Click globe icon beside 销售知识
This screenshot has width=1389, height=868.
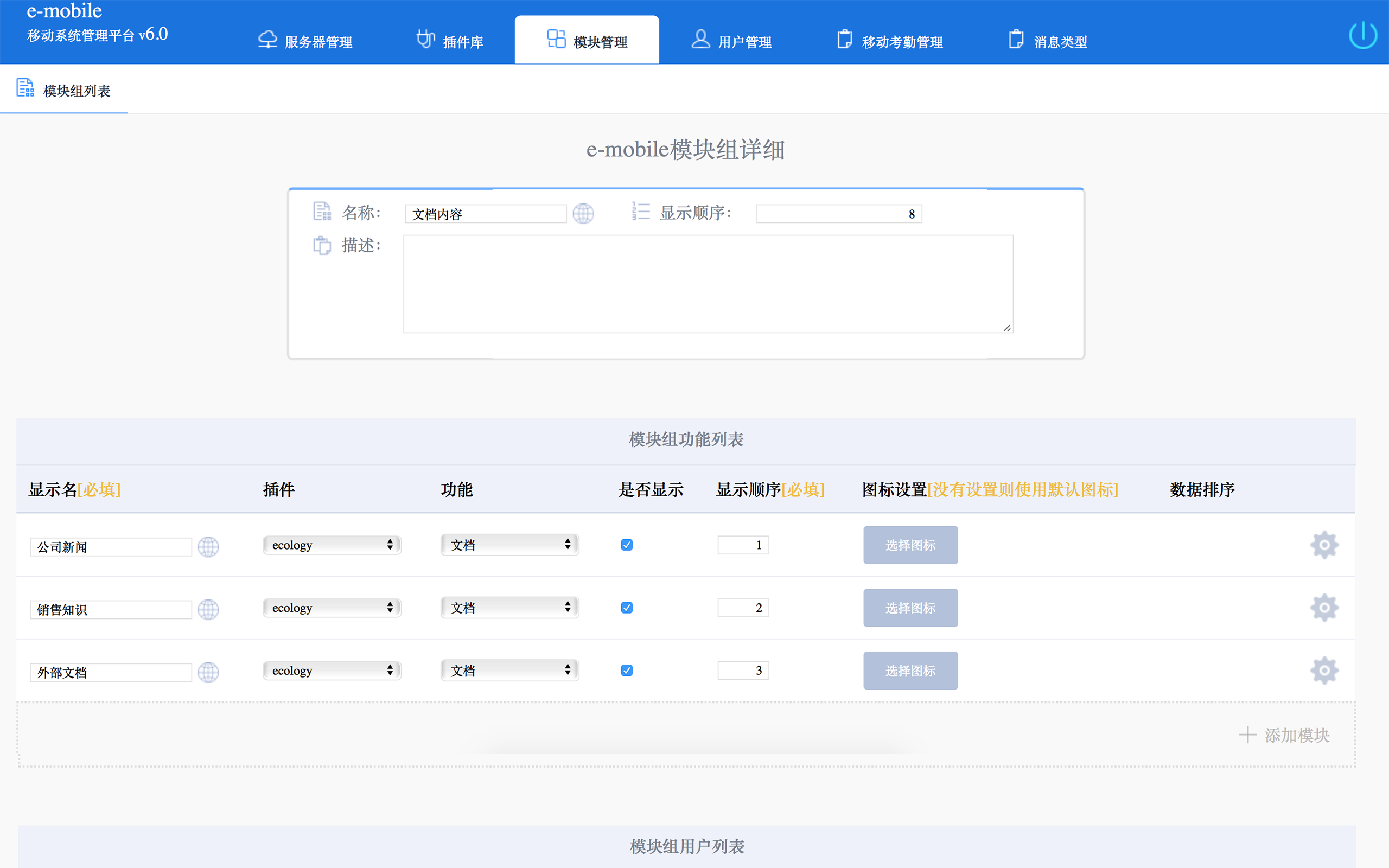(208, 609)
